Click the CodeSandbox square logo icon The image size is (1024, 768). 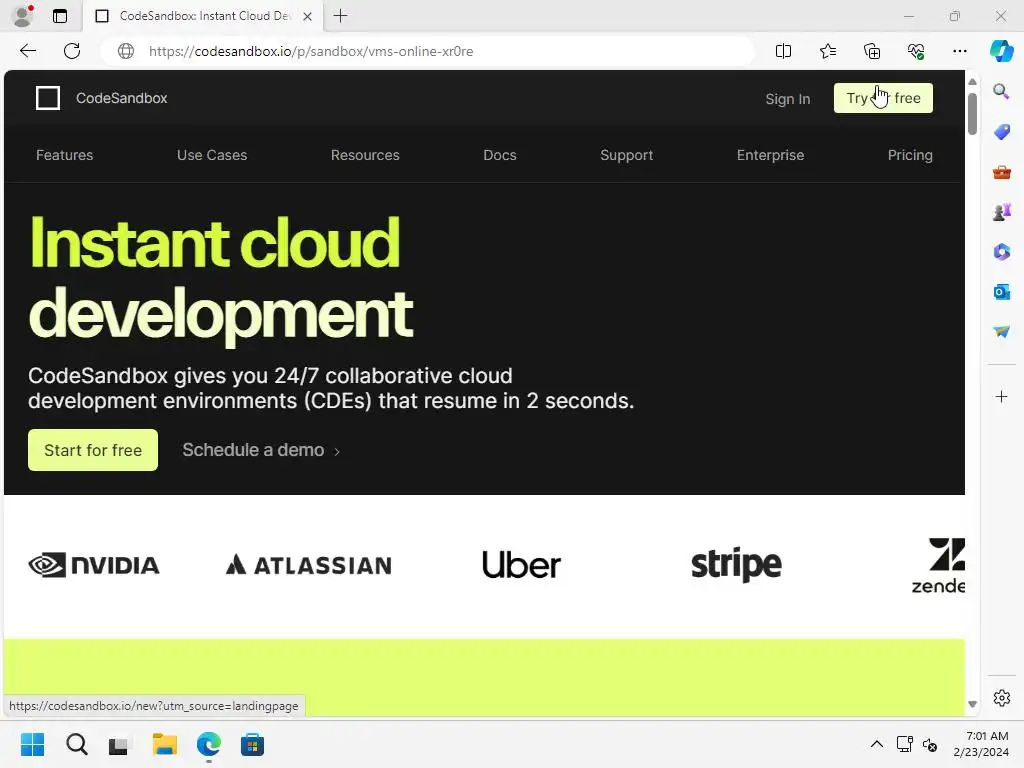48,98
